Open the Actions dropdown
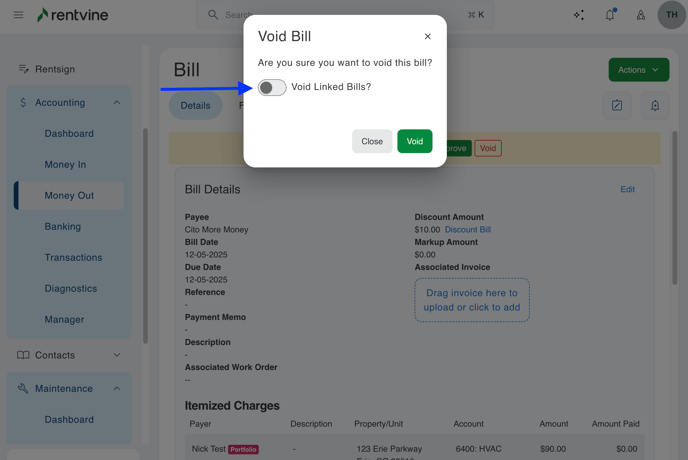The image size is (688, 460). pos(638,70)
